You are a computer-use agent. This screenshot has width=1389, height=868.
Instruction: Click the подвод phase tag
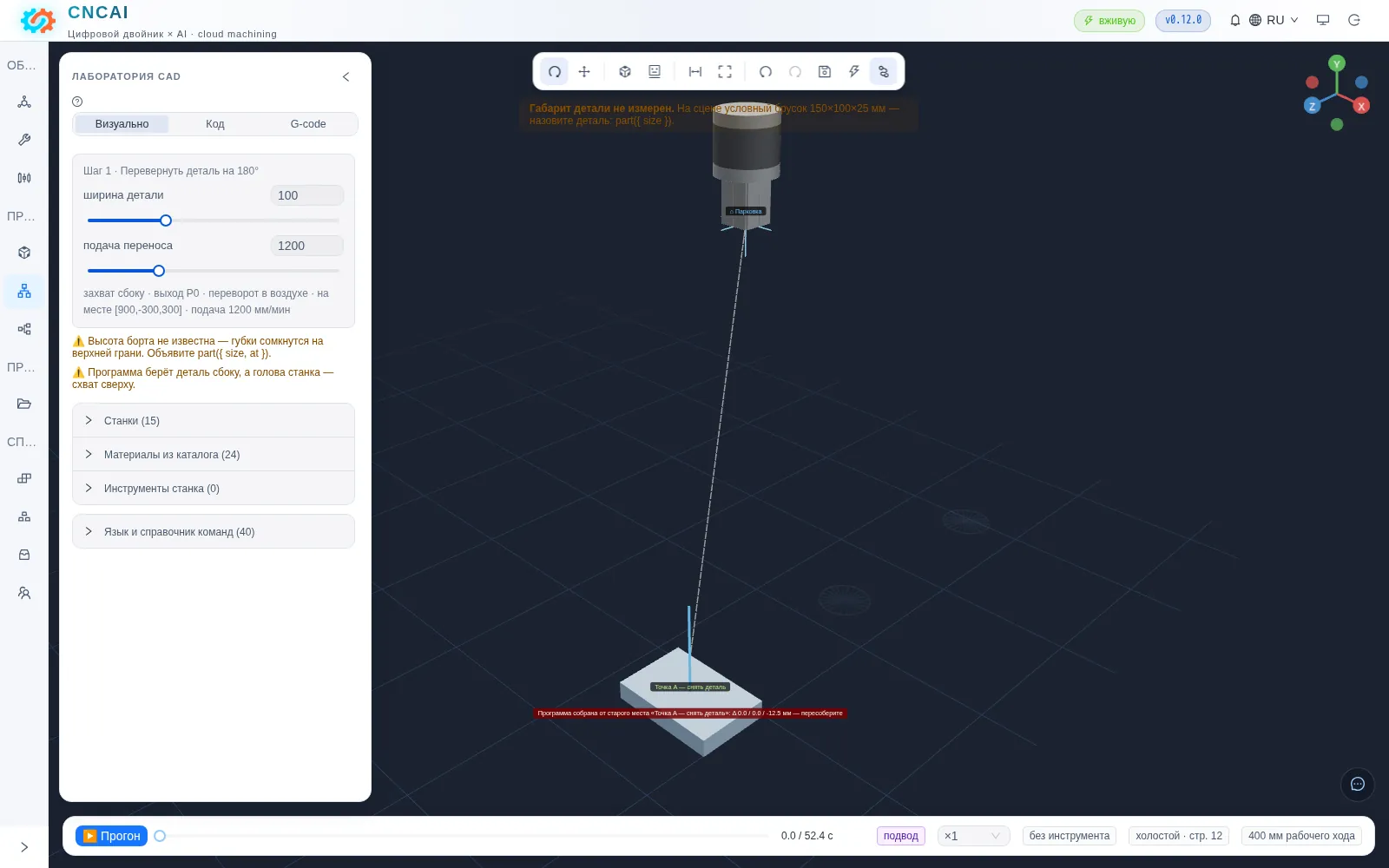pyautogui.click(x=901, y=836)
